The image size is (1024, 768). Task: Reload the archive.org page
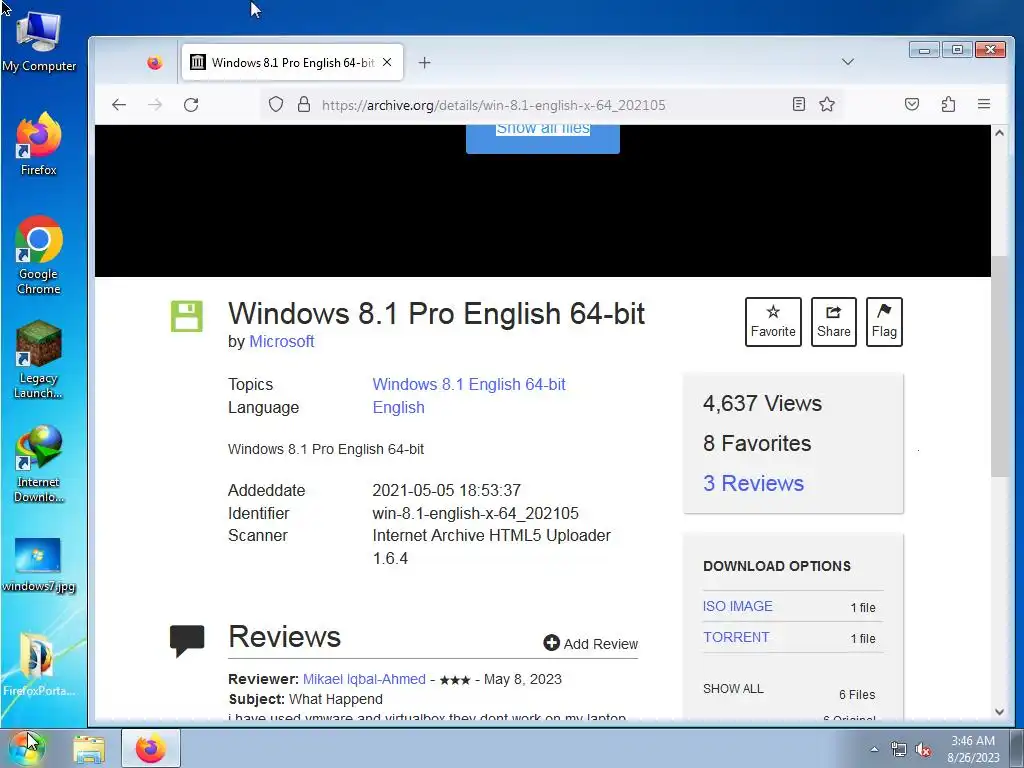[x=191, y=104]
